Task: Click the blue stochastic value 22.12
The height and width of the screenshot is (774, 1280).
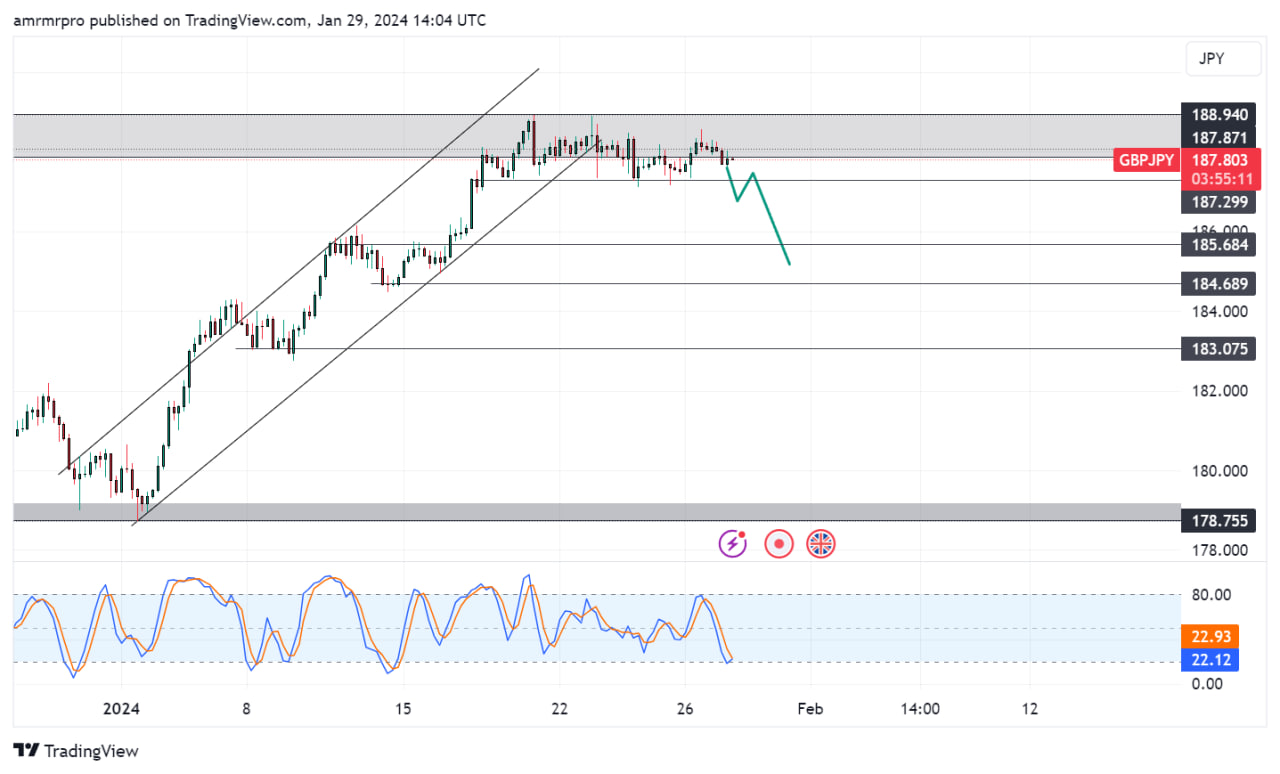Action: coord(1210,660)
